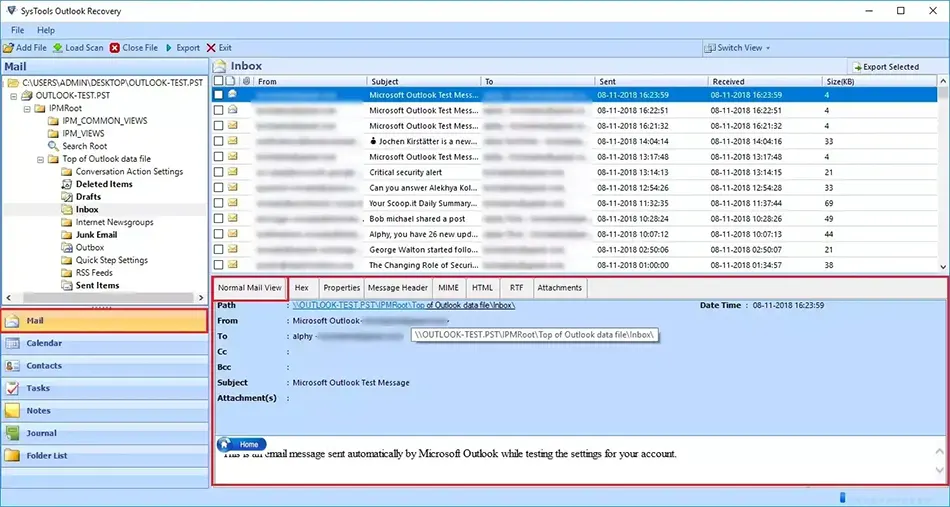950x507 pixels.
Task: Click the Journal icon in navigation pane
Action: (12, 433)
